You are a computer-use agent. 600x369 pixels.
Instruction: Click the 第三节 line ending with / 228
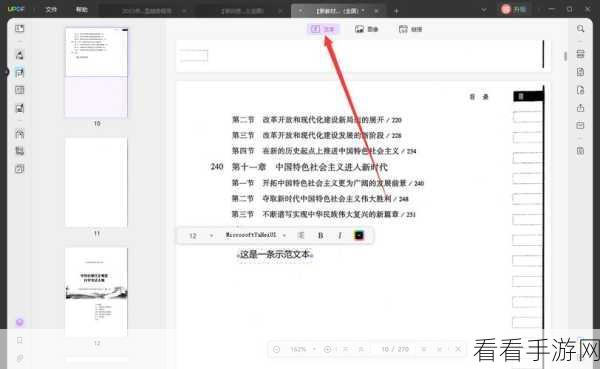point(316,136)
